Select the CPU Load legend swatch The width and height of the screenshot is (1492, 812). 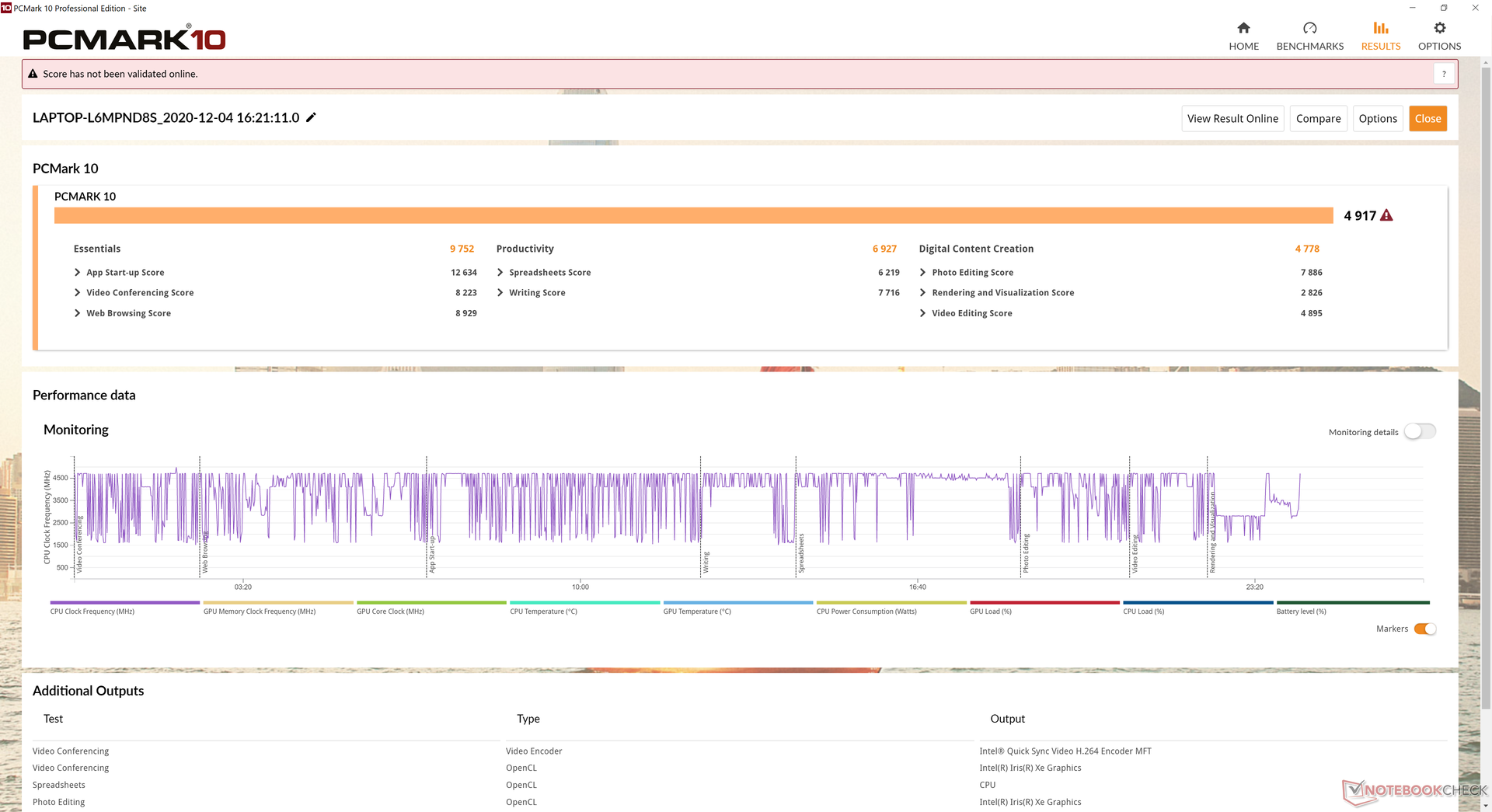[1197, 602]
